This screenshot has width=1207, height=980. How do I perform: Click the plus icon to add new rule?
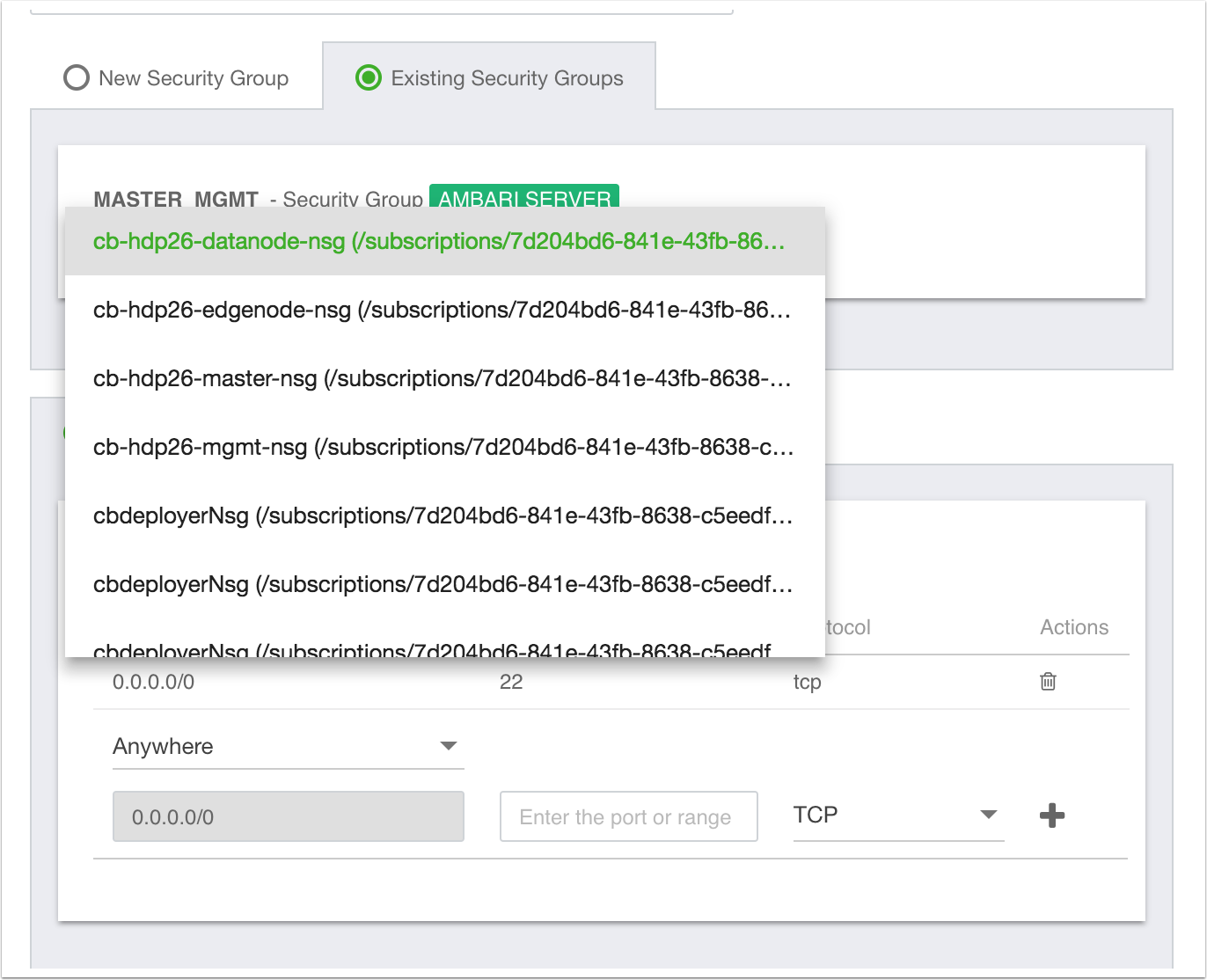click(1052, 816)
